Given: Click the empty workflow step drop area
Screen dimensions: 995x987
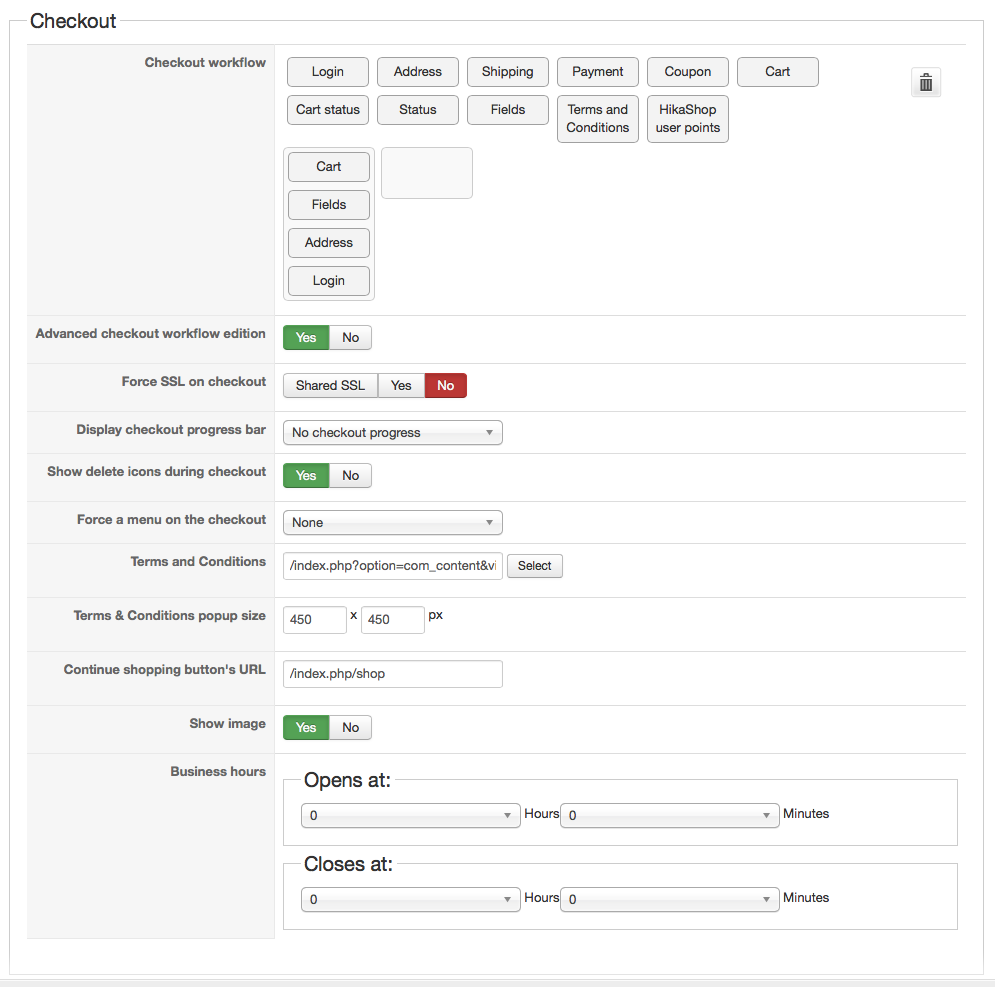Looking at the screenshot, I should click(427, 173).
